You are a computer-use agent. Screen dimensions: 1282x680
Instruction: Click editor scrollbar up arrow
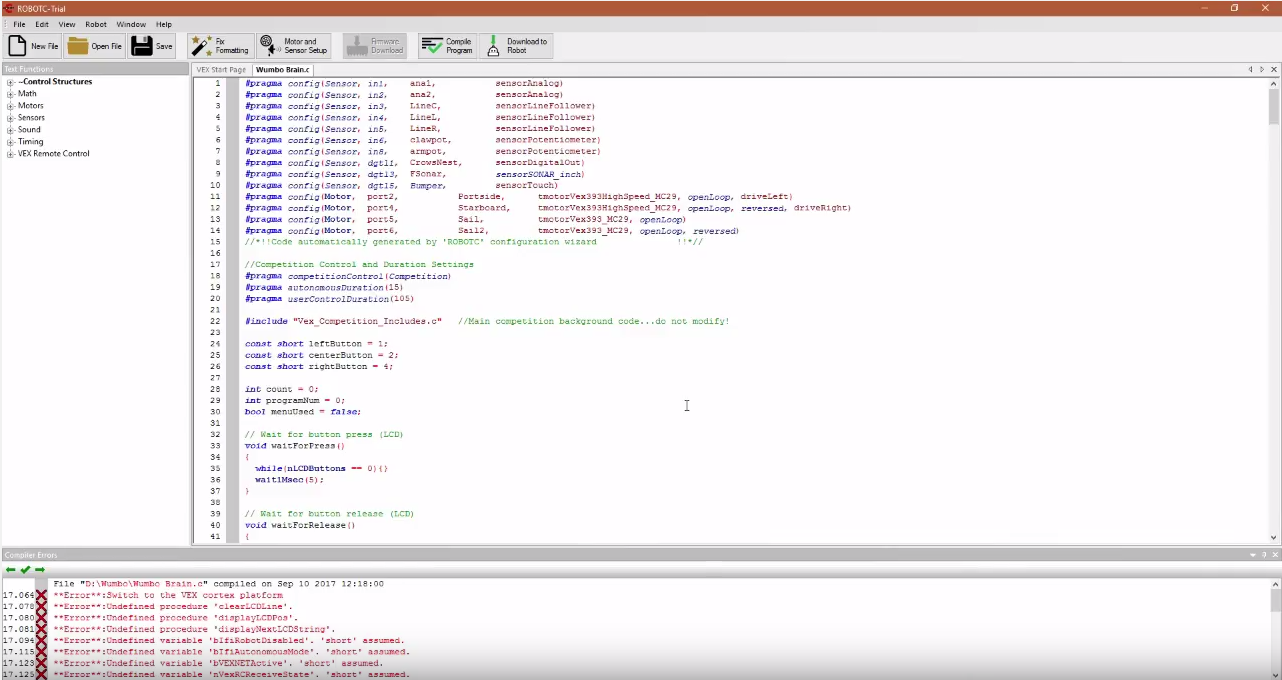(x=1274, y=83)
